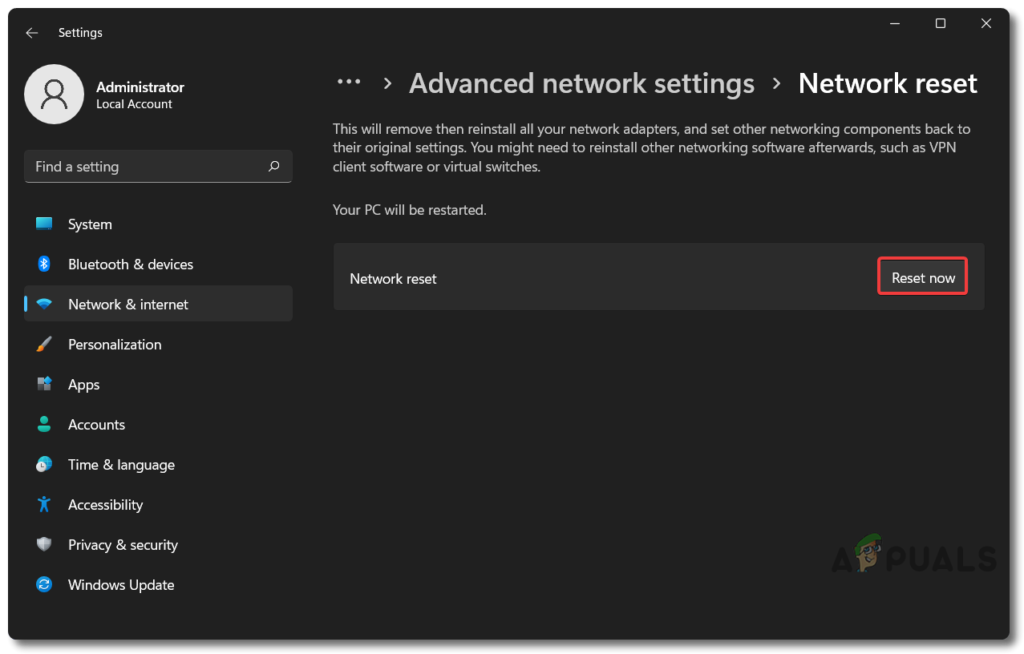This screenshot has width=1024, height=654.
Task: Open Accounts settings via its icon
Action: [x=44, y=424]
